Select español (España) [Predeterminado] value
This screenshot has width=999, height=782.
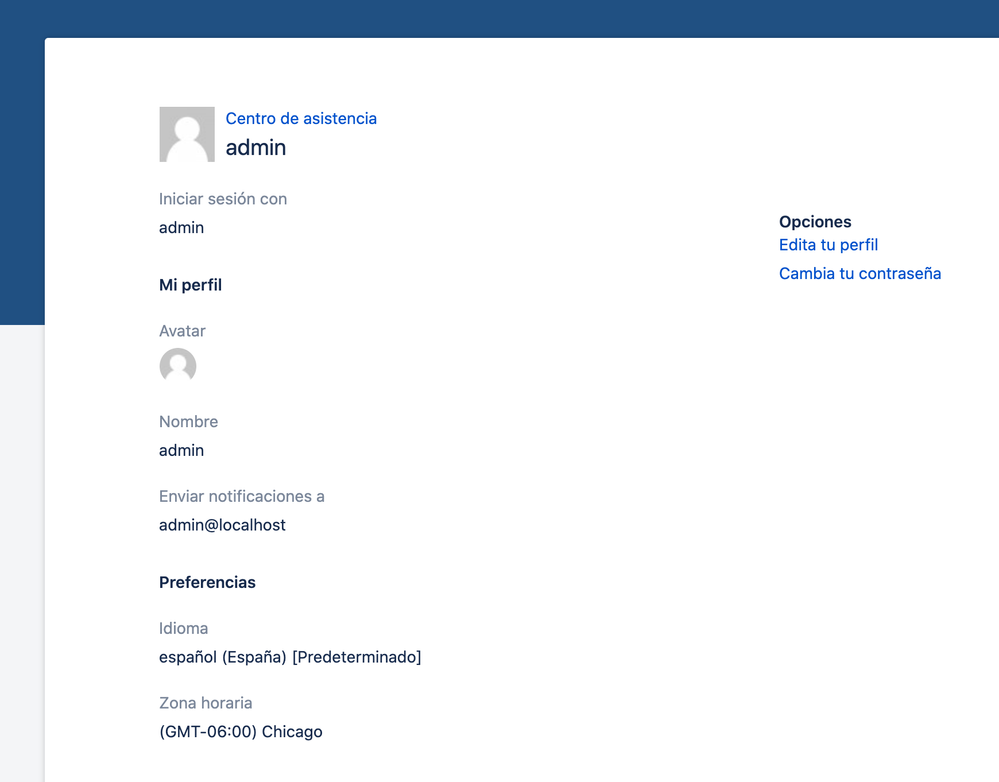pyautogui.click(x=290, y=657)
